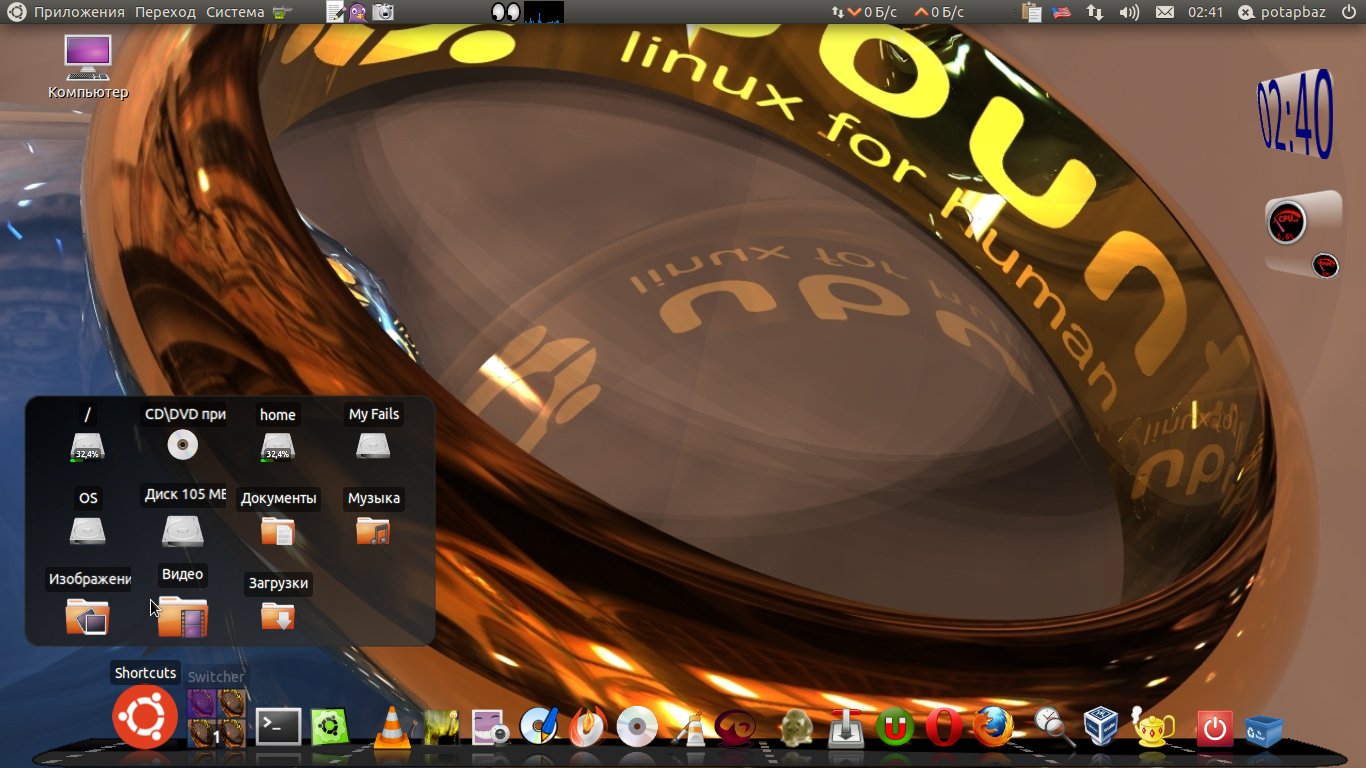Click the red power button in dock
Image resolution: width=1366 pixels, height=768 pixels.
pyautogui.click(x=1214, y=728)
